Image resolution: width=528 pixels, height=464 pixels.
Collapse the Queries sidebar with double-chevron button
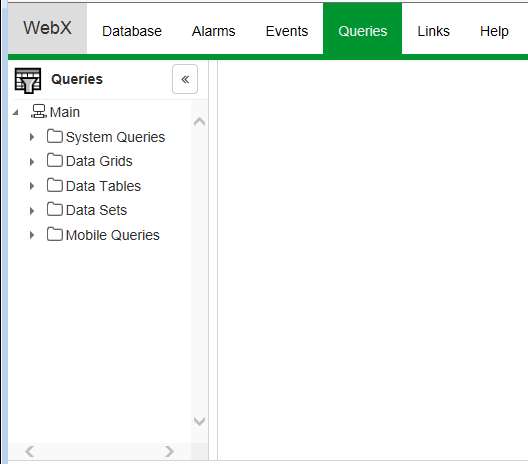[185, 79]
